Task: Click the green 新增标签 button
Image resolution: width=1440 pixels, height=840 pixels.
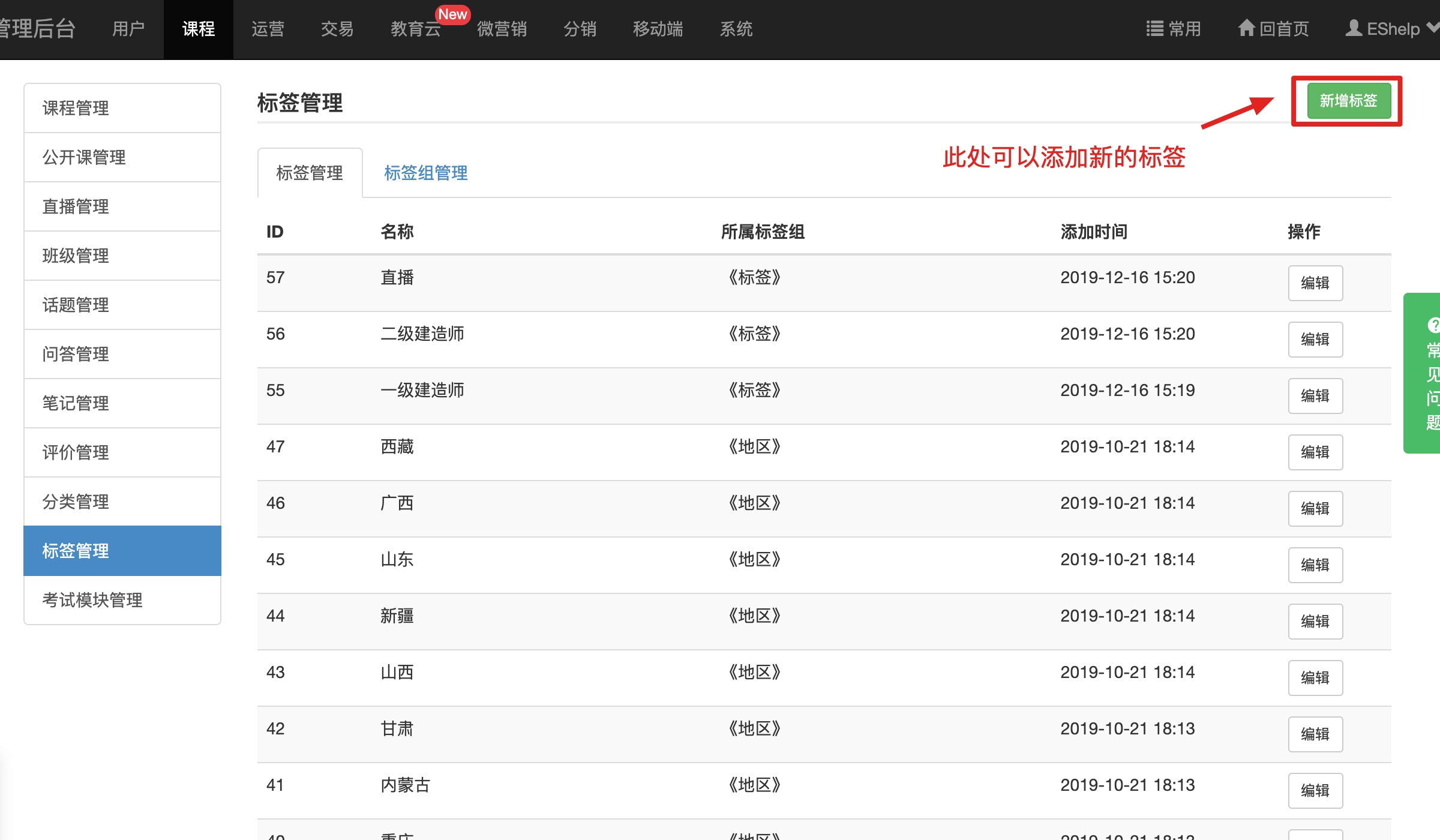Action: (x=1348, y=101)
